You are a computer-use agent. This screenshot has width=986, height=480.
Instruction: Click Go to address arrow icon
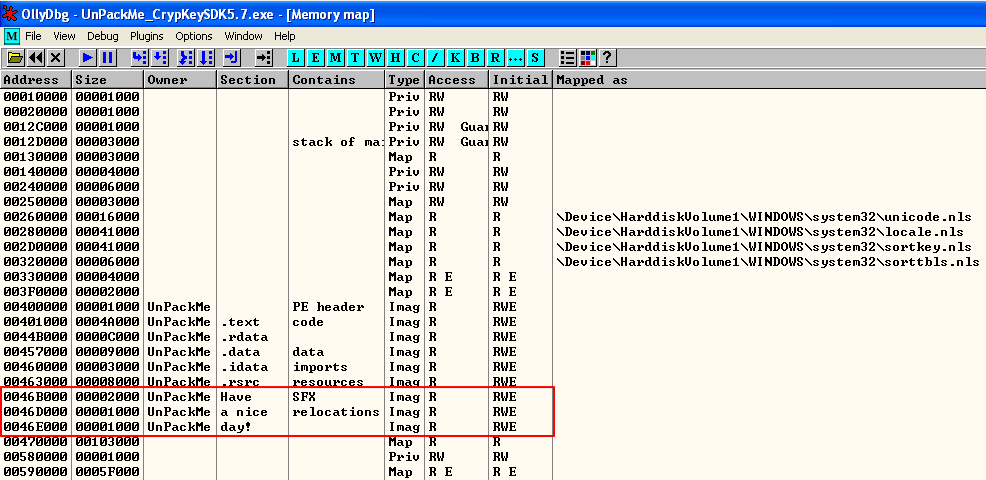[x=263, y=58]
